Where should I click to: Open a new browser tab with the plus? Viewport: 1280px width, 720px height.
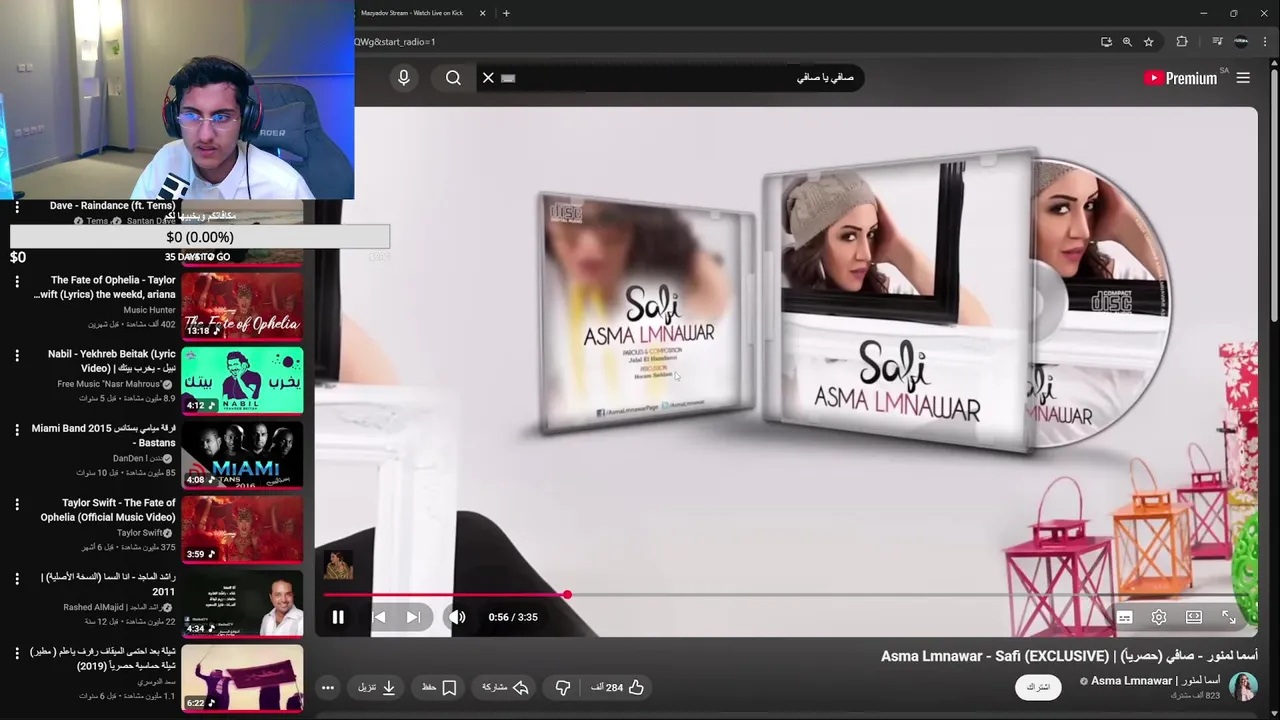pos(506,13)
